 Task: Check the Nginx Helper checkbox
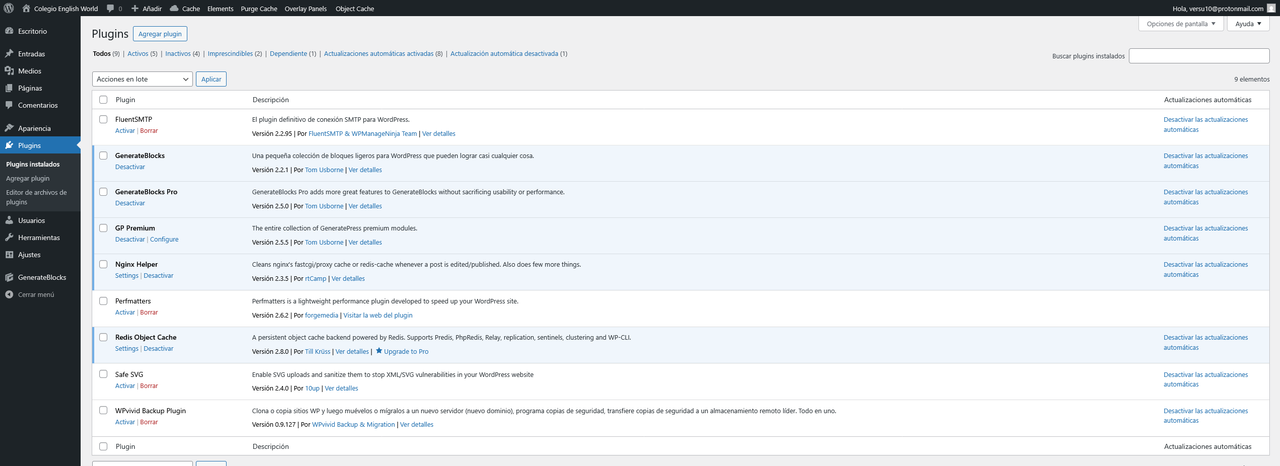click(x=103, y=265)
